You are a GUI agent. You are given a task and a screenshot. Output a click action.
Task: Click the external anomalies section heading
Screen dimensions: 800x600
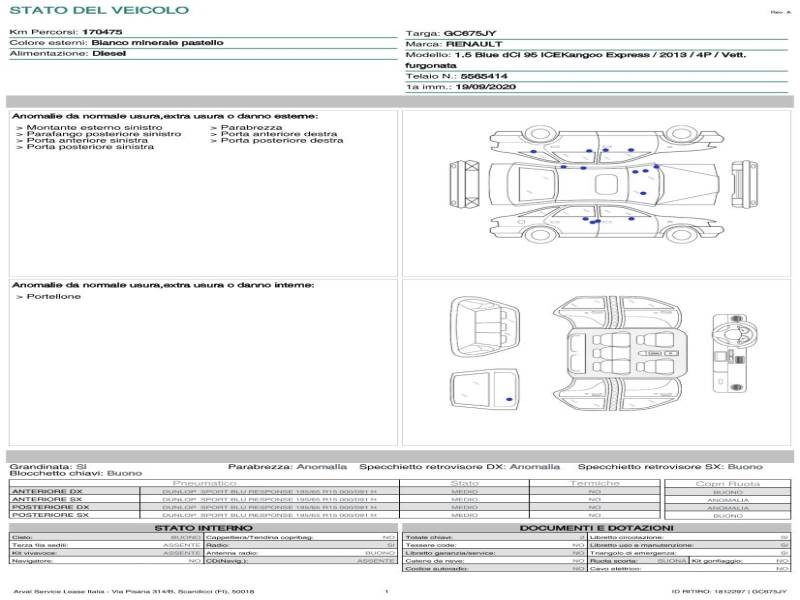tap(164, 116)
